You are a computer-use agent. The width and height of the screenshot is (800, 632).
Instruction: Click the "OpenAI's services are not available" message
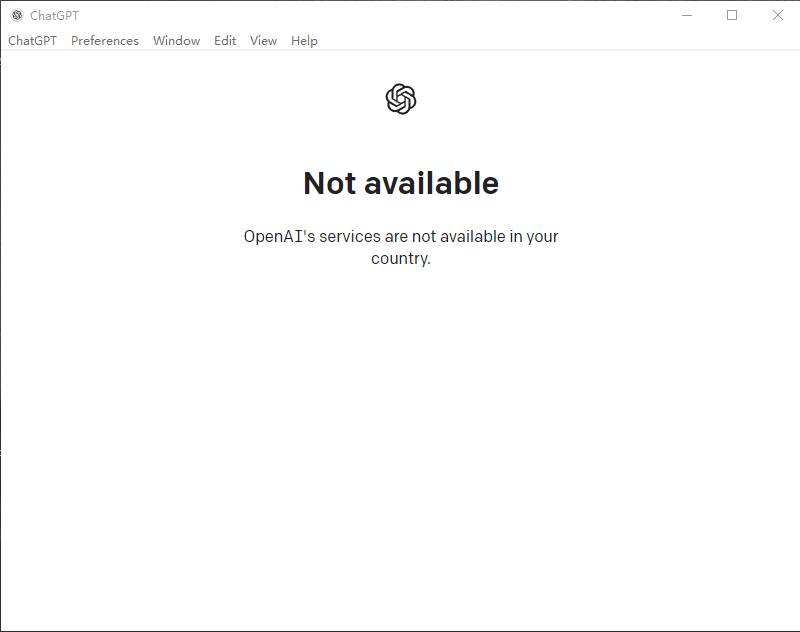401,247
